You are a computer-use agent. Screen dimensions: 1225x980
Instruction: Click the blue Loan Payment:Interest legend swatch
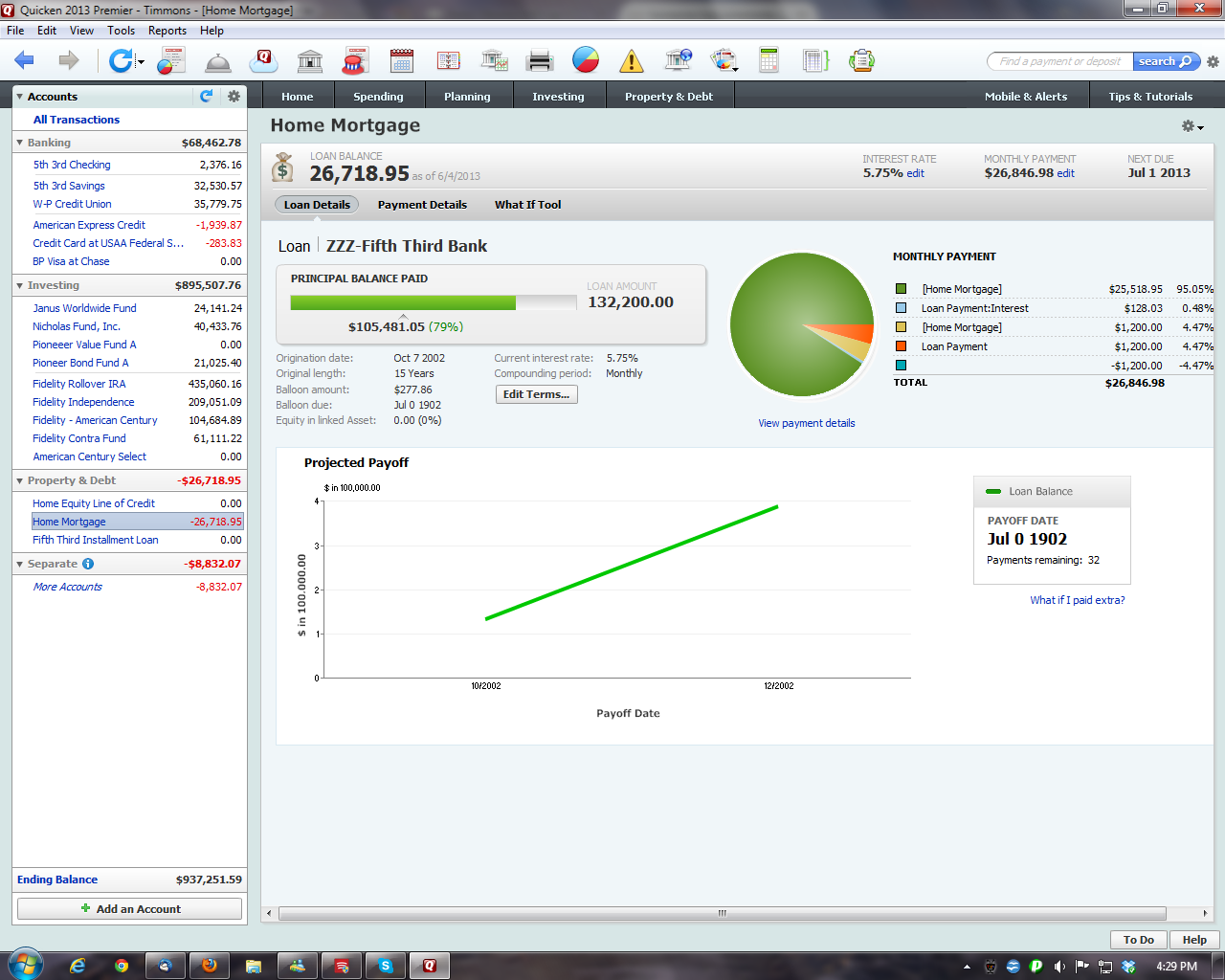pos(901,308)
